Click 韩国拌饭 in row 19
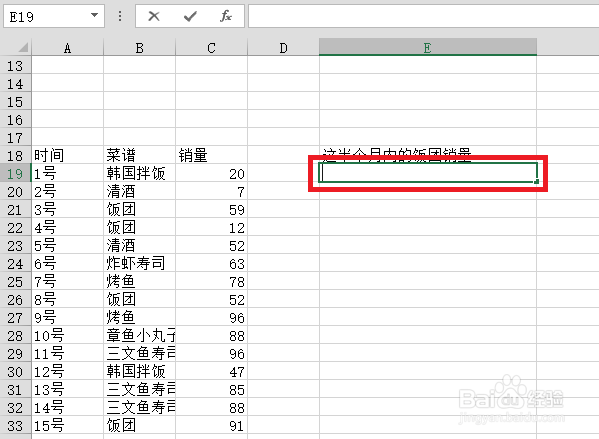599x439 pixels. pos(139,173)
